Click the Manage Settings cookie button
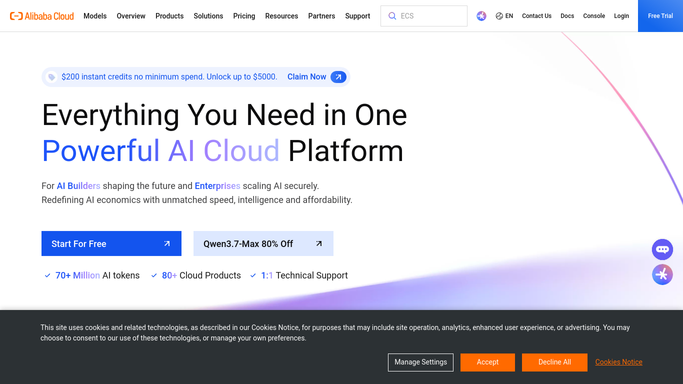Screen dimensions: 683x384 point(421,362)
